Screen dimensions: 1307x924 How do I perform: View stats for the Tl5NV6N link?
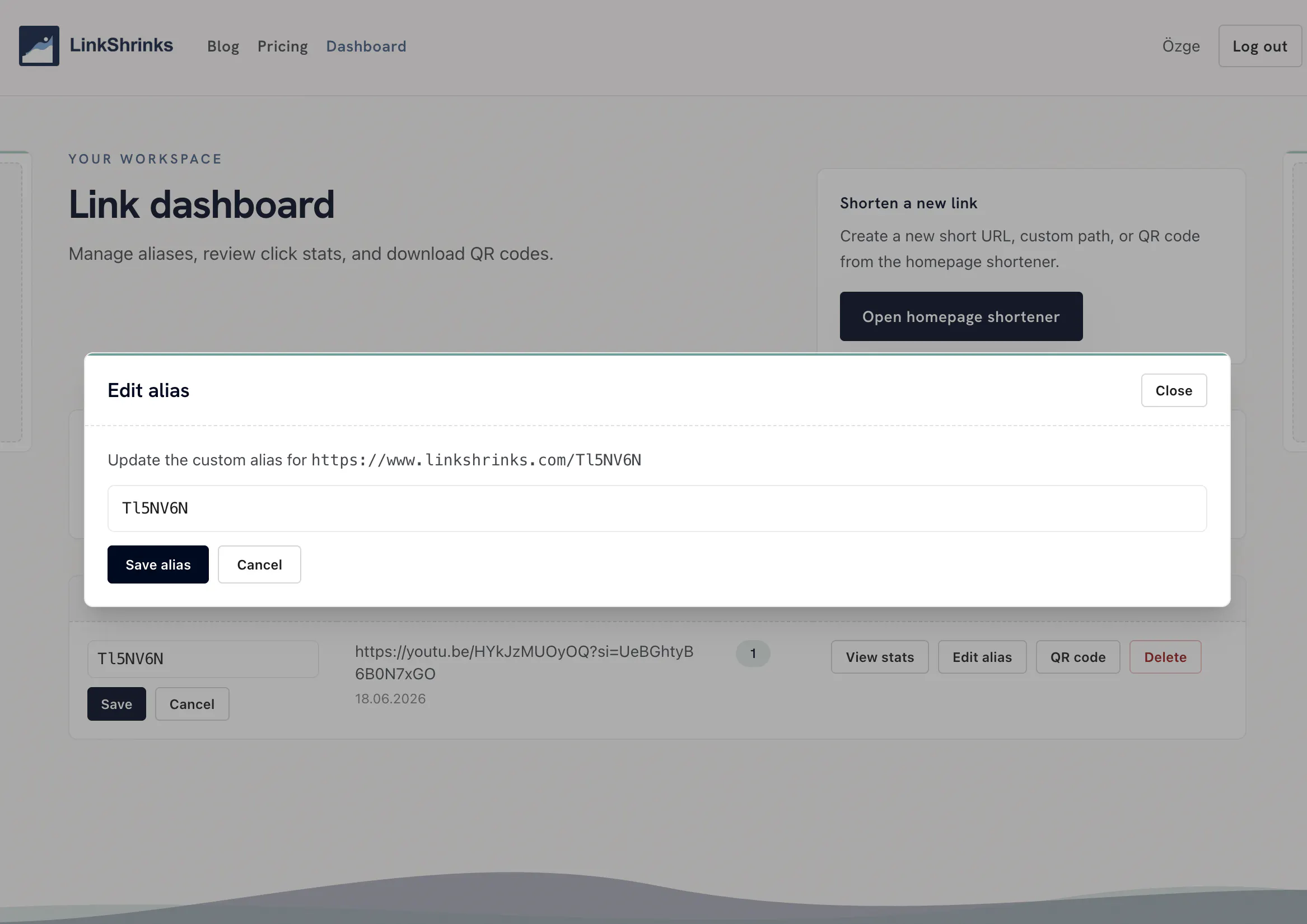point(880,657)
